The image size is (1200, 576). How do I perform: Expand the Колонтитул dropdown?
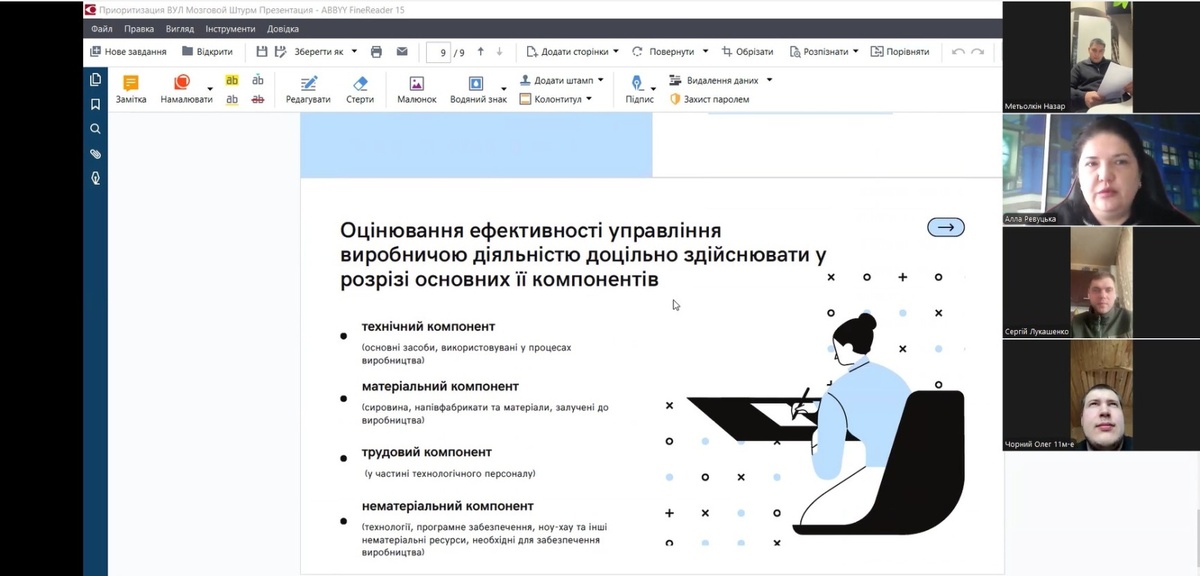pyautogui.click(x=589, y=99)
